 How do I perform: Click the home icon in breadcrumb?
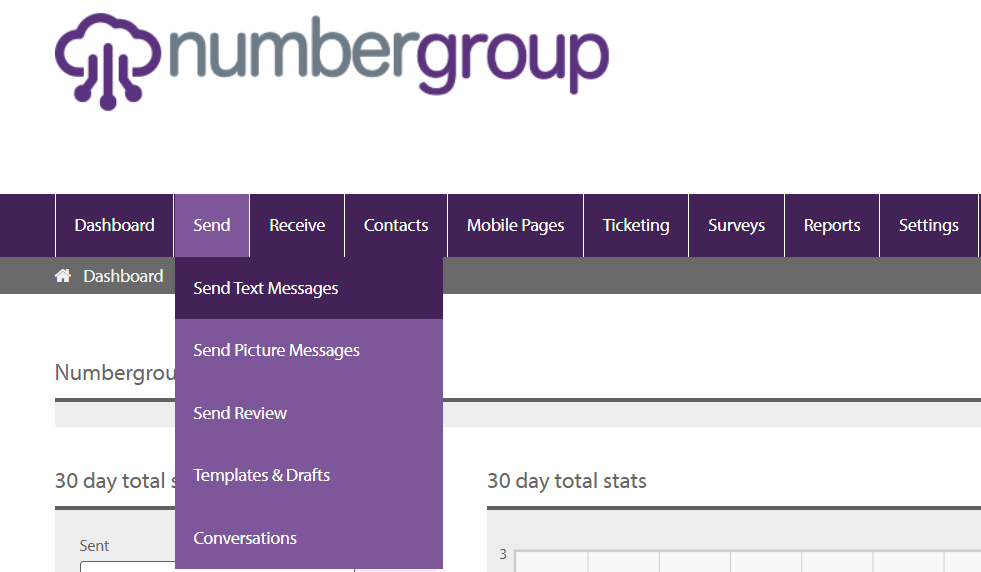click(x=63, y=275)
